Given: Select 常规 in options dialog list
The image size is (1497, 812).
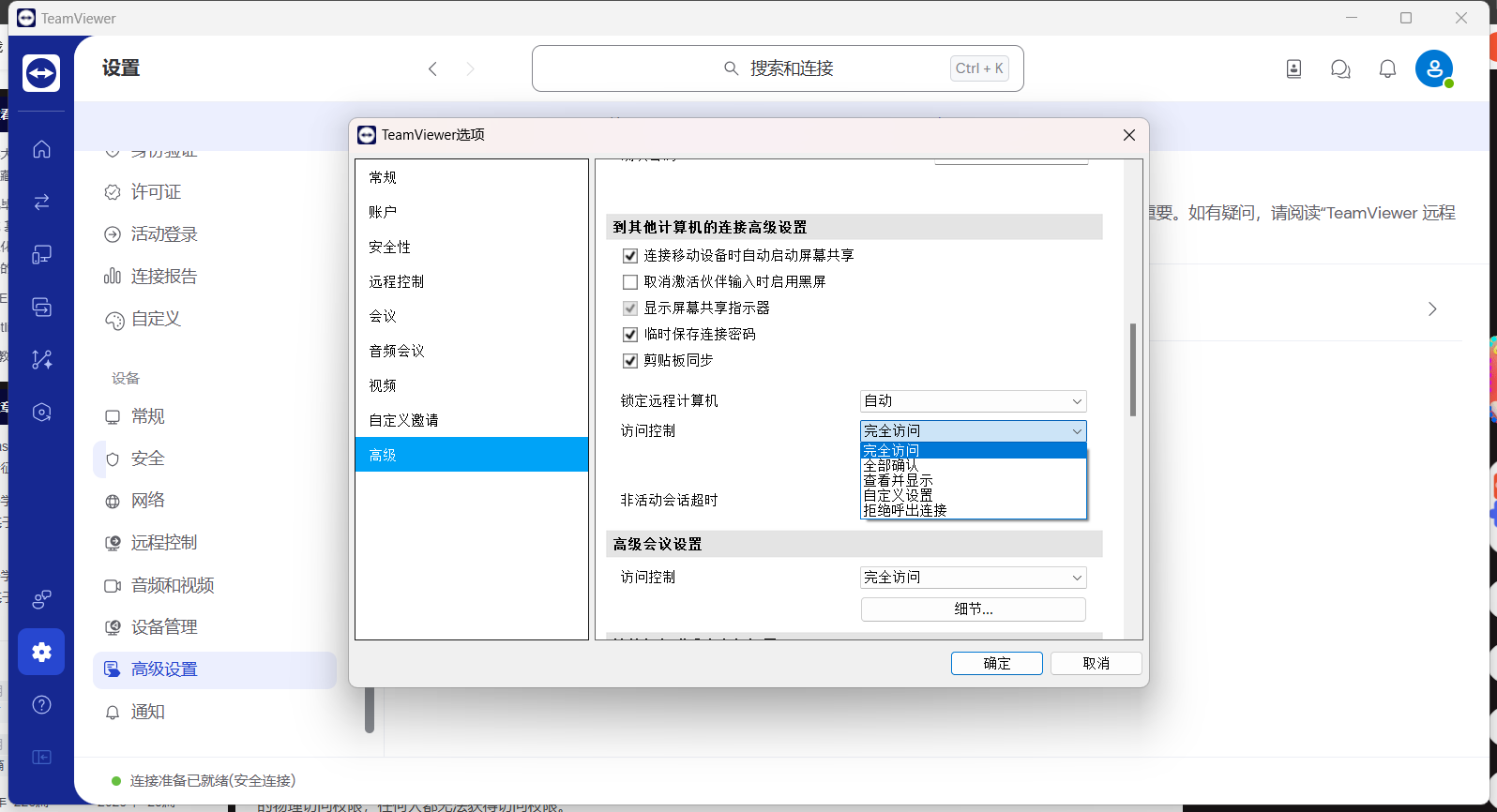Looking at the screenshot, I should (472, 177).
